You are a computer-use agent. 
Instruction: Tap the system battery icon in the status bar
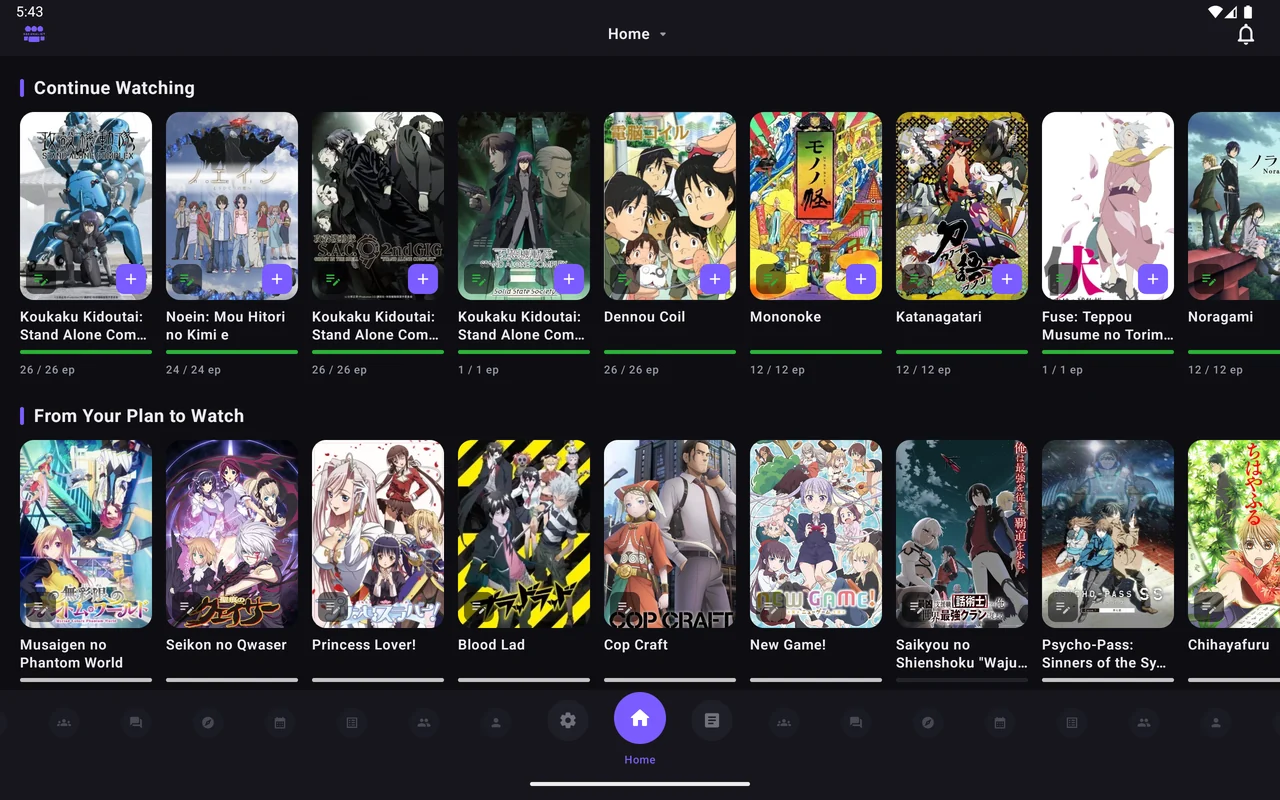[1248, 12]
